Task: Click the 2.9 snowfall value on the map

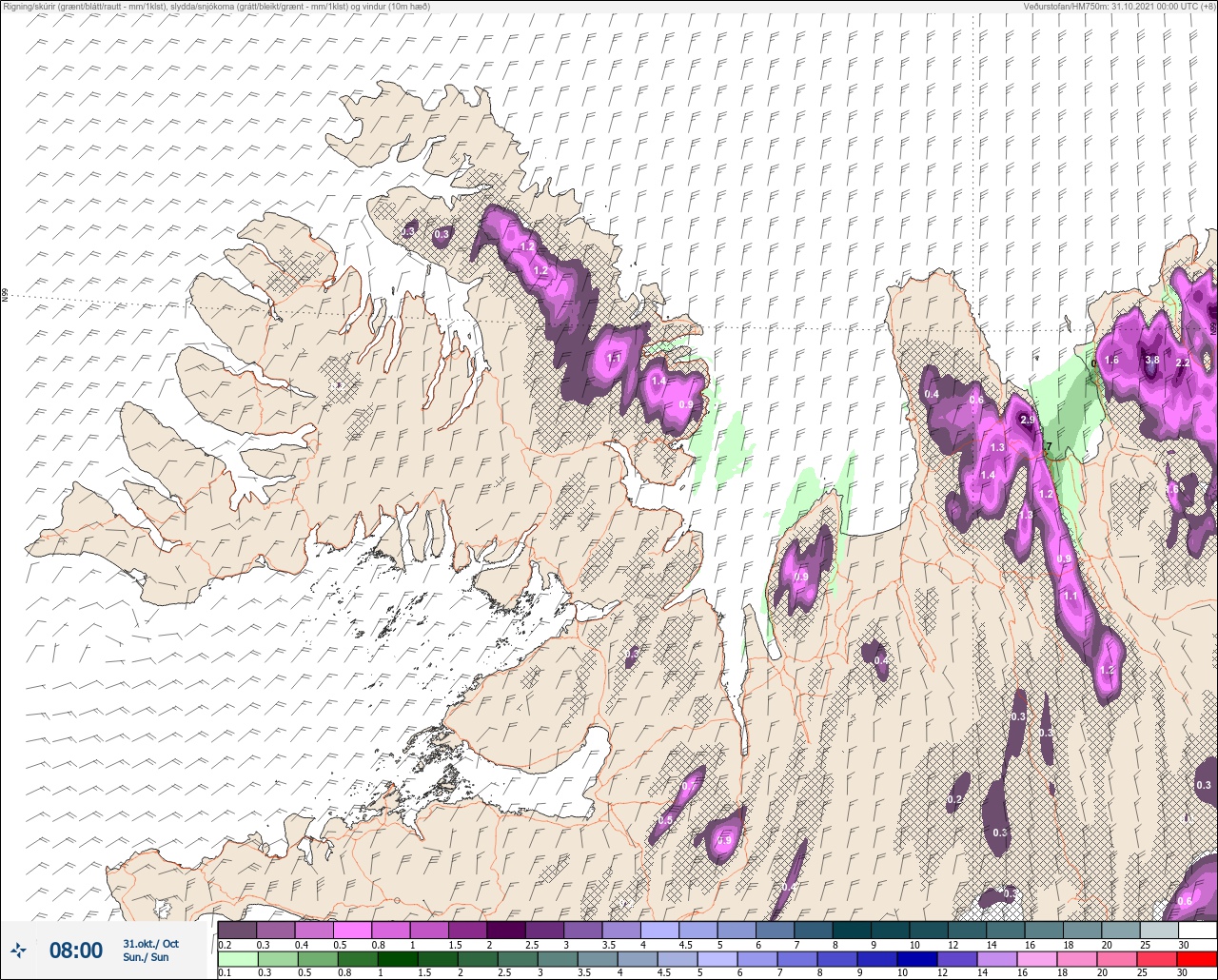Action: tap(1027, 420)
